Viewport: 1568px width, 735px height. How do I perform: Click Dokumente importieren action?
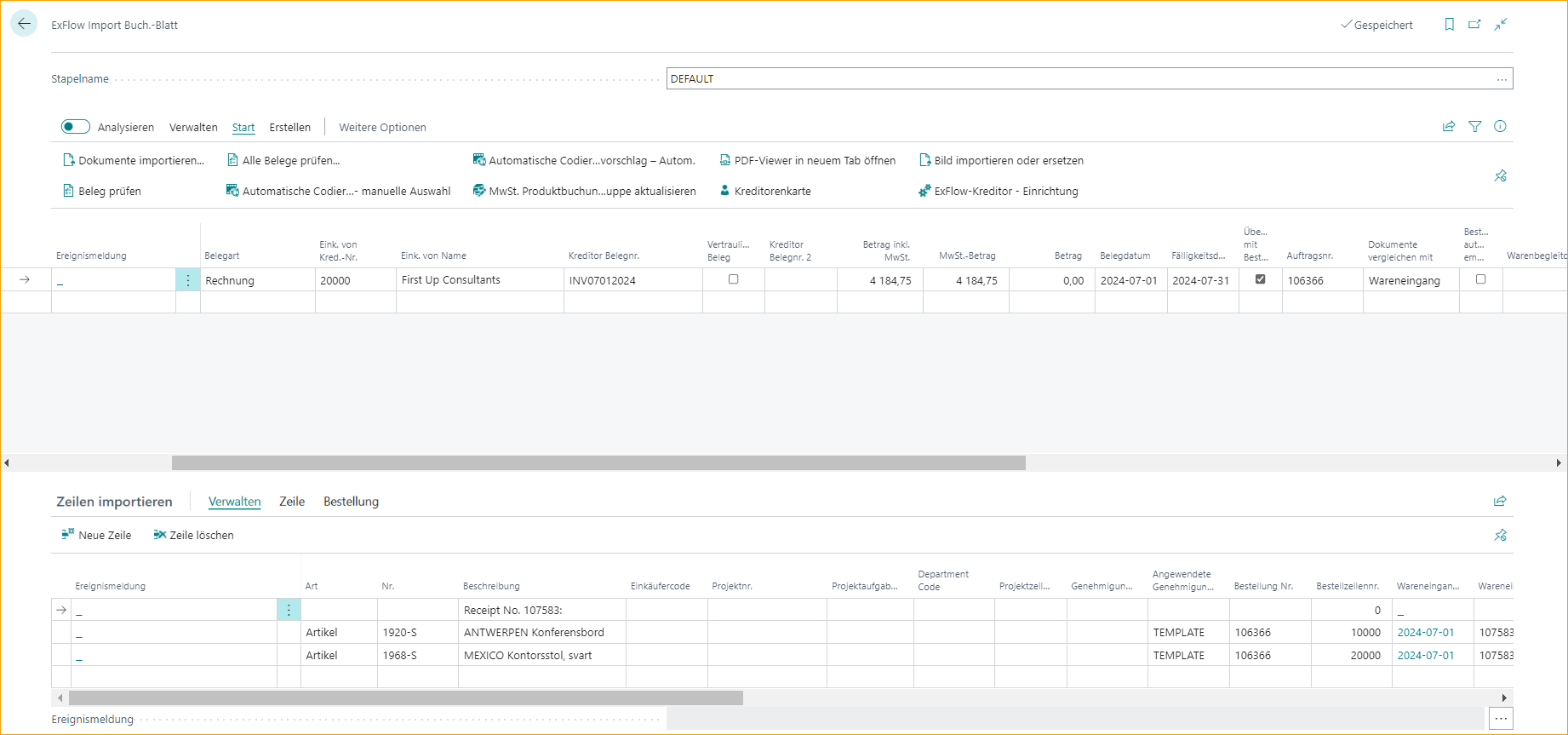[x=134, y=161]
